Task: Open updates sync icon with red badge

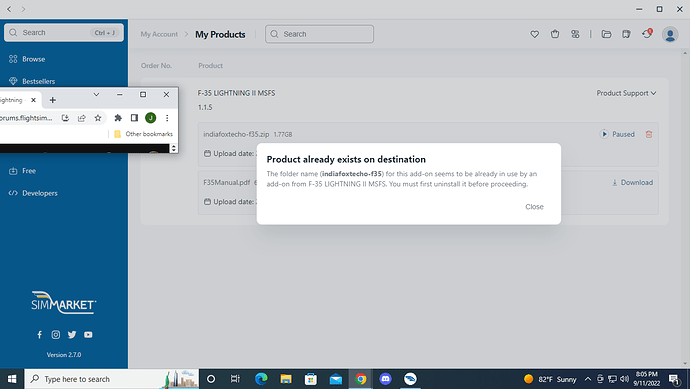Action: [647, 33]
